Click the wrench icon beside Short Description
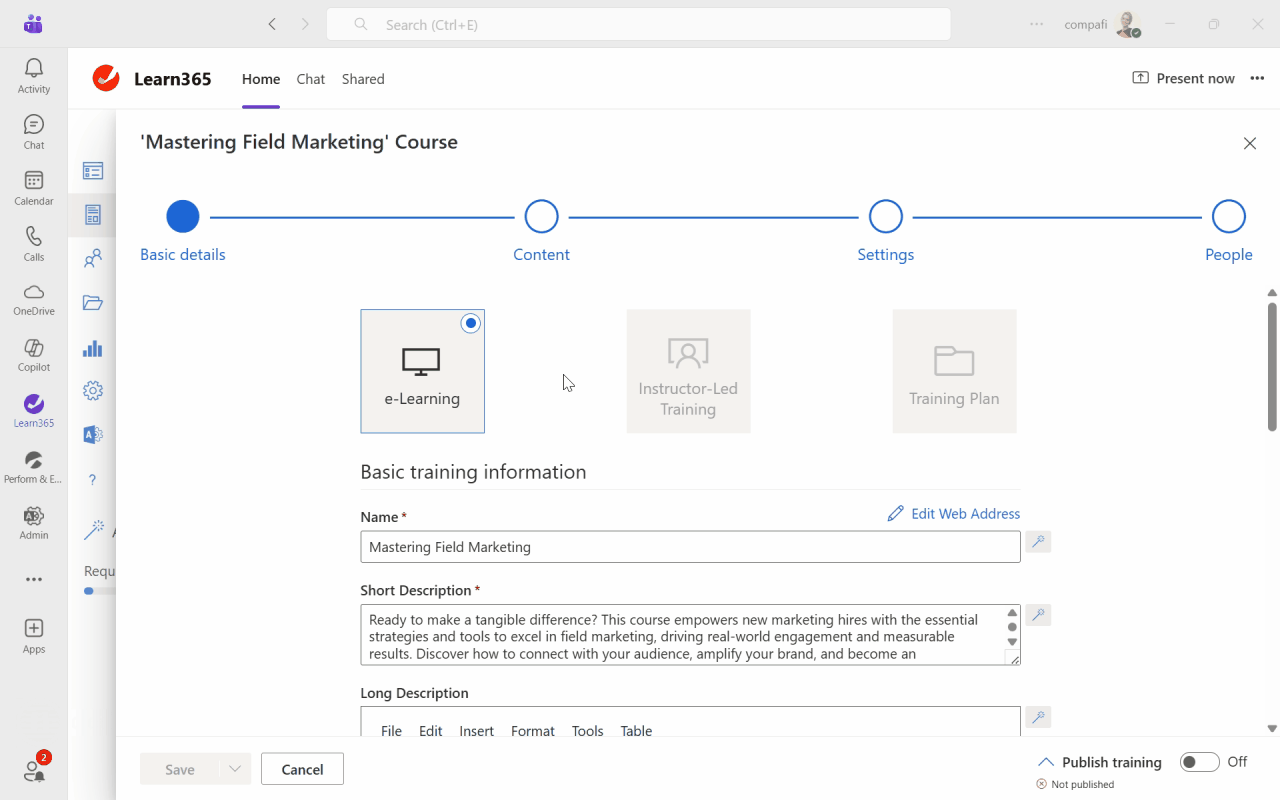 (1038, 615)
